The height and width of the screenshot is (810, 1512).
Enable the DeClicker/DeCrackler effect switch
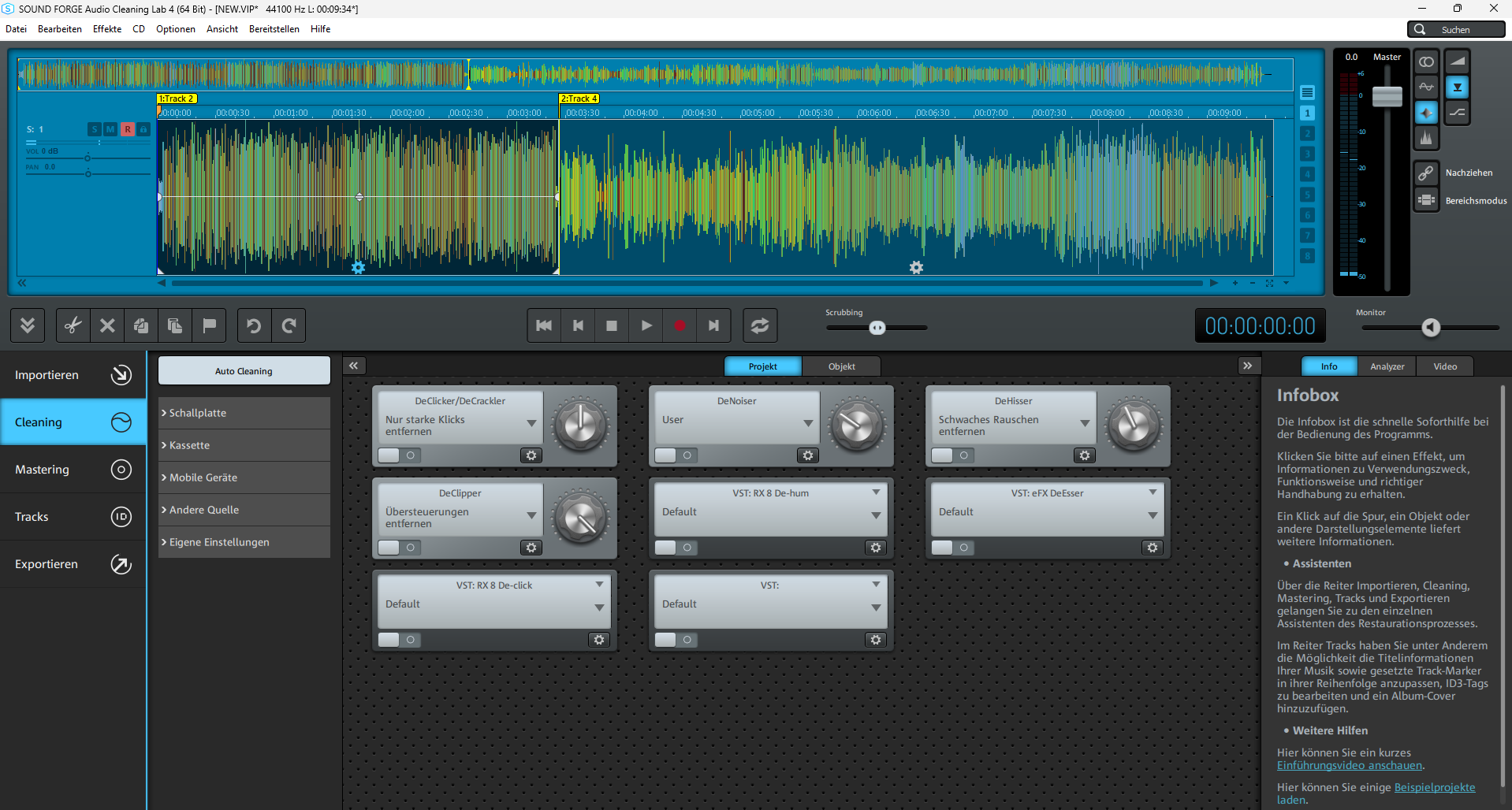point(399,455)
